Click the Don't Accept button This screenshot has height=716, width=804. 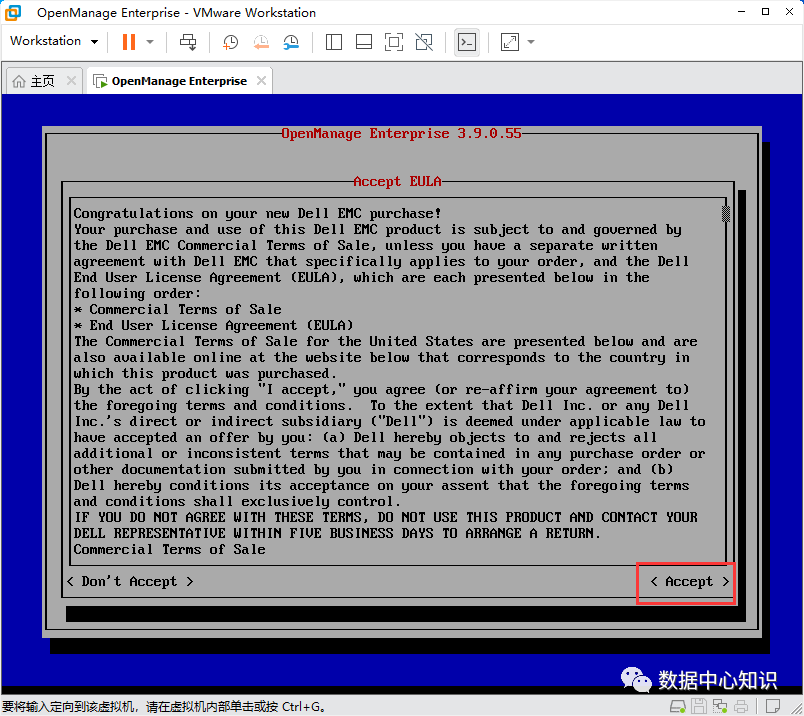pyautogui.click(x=130, y=582)
